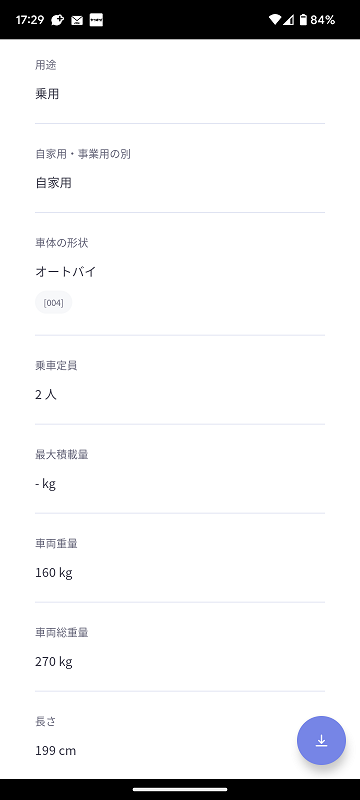Select the 長さ value 199 cm

56,751
